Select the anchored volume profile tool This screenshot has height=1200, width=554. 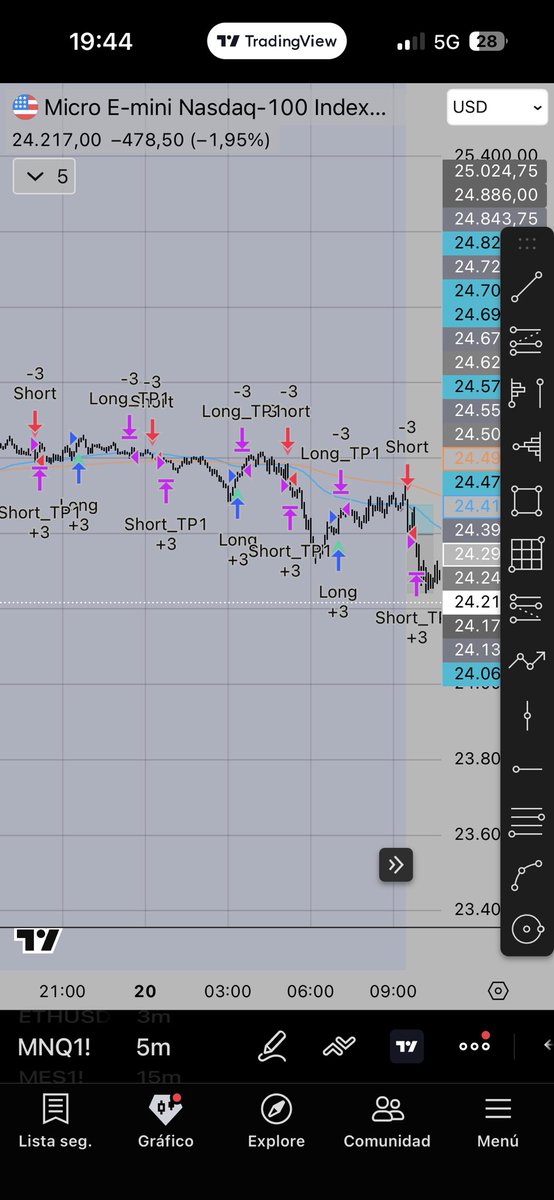[x=526, y=446]
